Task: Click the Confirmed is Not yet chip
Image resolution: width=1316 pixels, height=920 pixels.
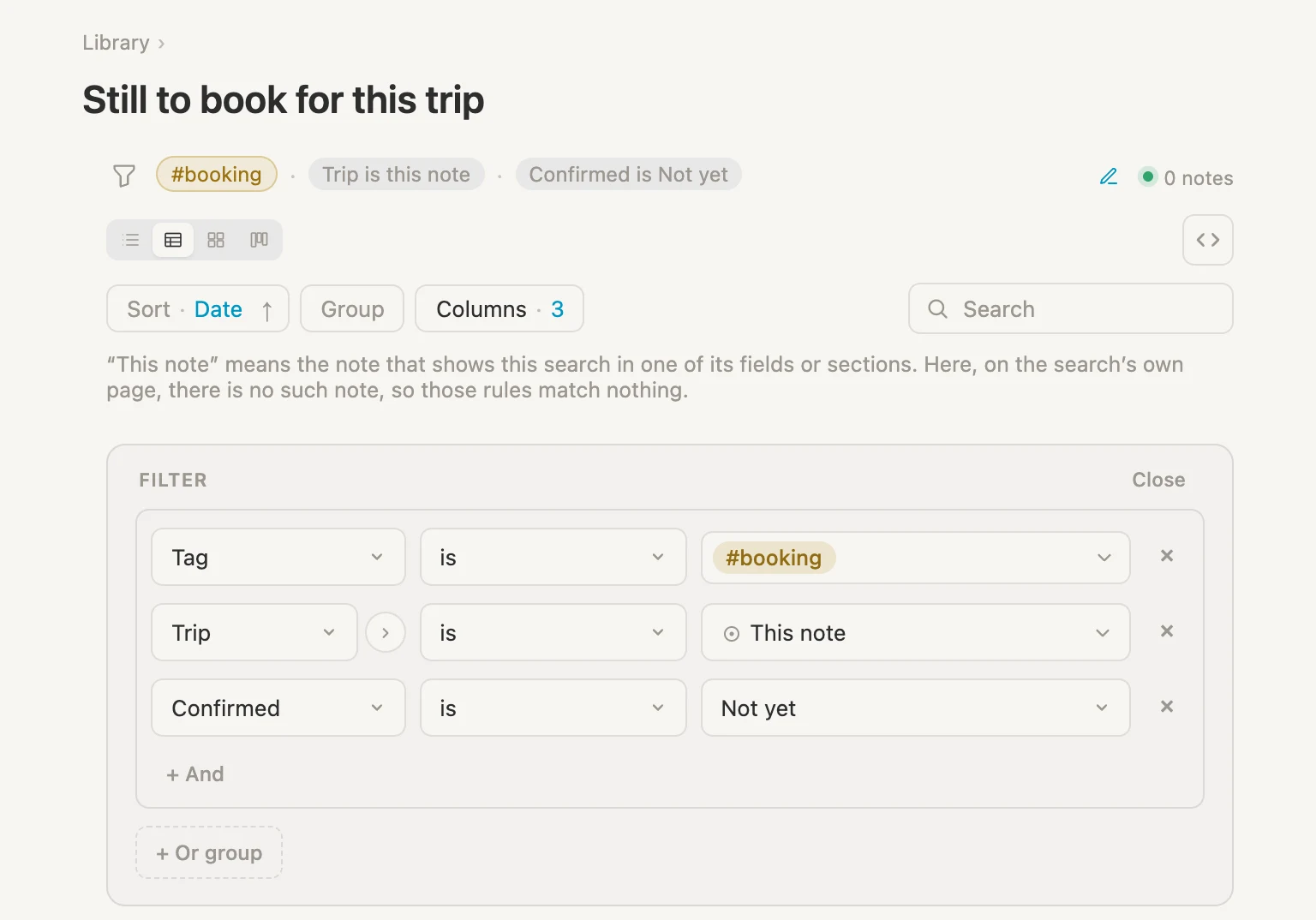Action: 628,175
